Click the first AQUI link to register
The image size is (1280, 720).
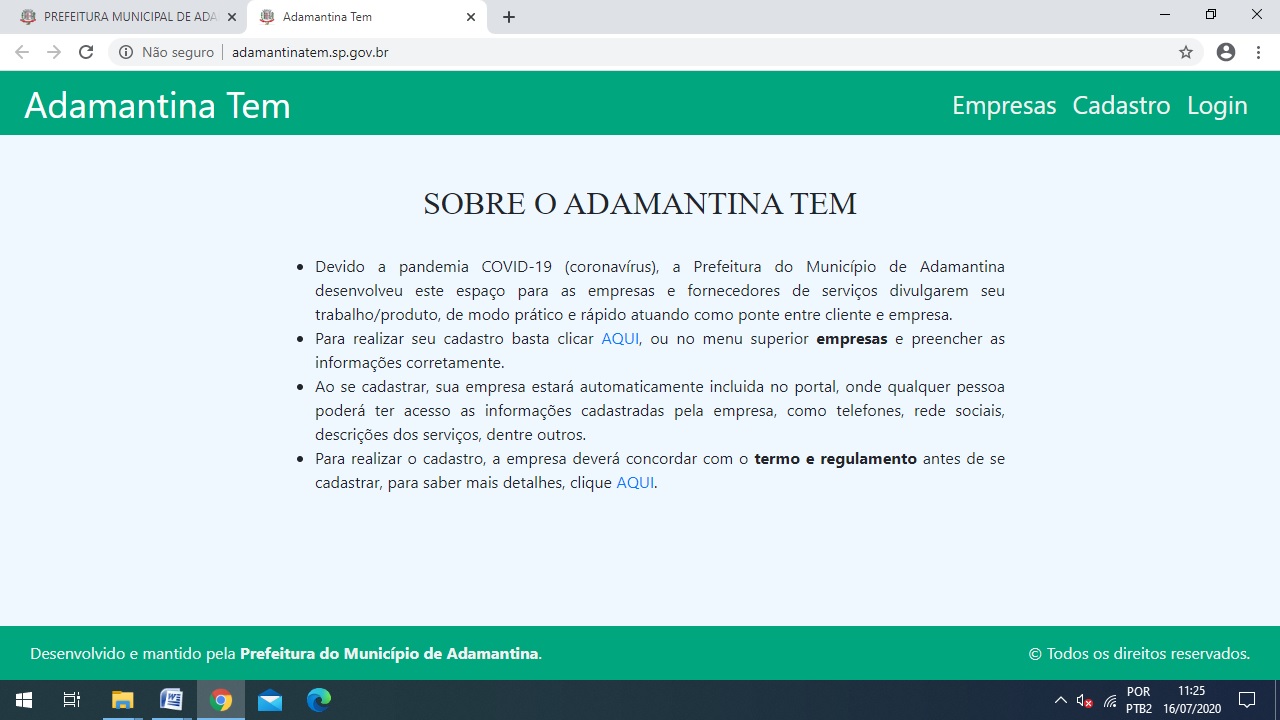point(619,338)
